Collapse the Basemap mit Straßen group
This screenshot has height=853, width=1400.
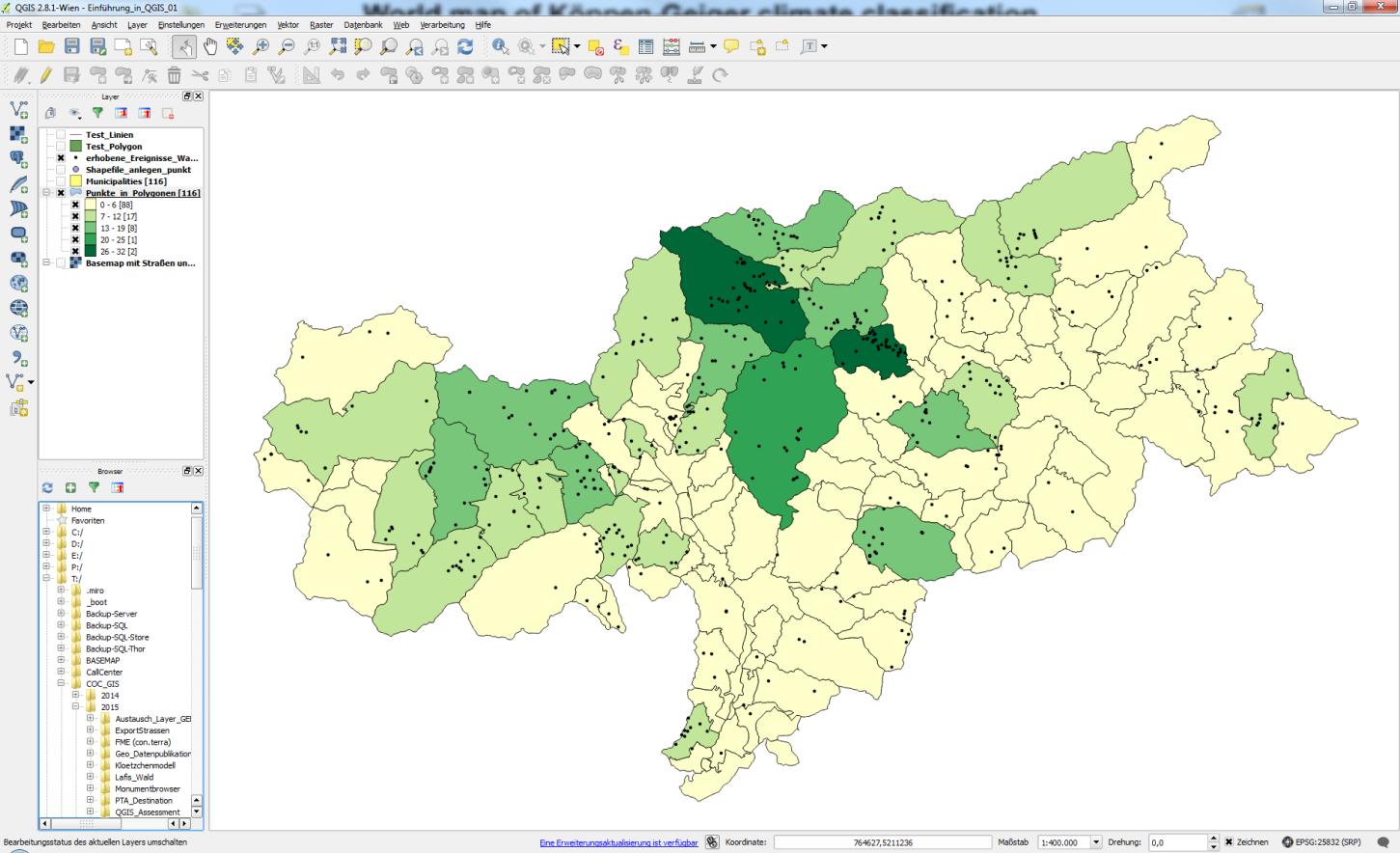[46, 262]
